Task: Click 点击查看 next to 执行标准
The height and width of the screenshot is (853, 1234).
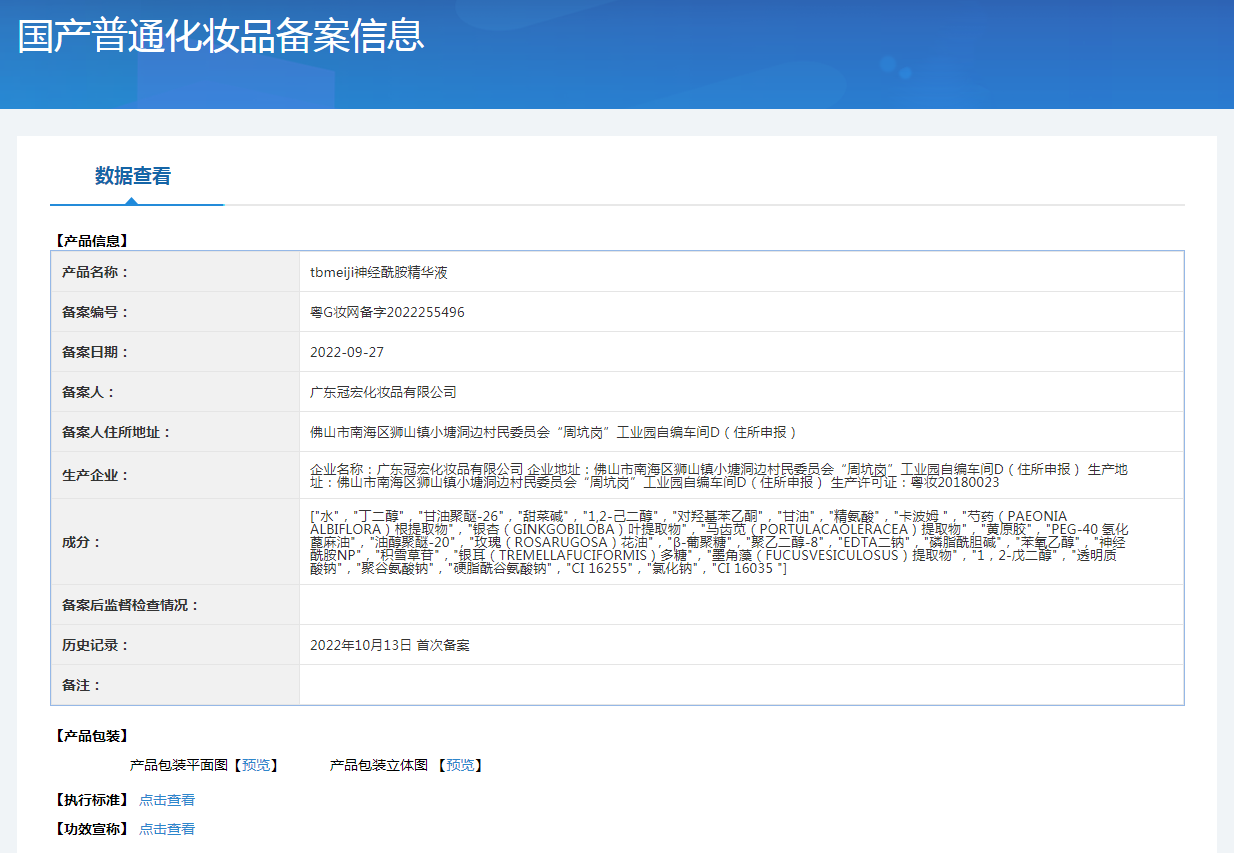Action: (x=167, y=800)
